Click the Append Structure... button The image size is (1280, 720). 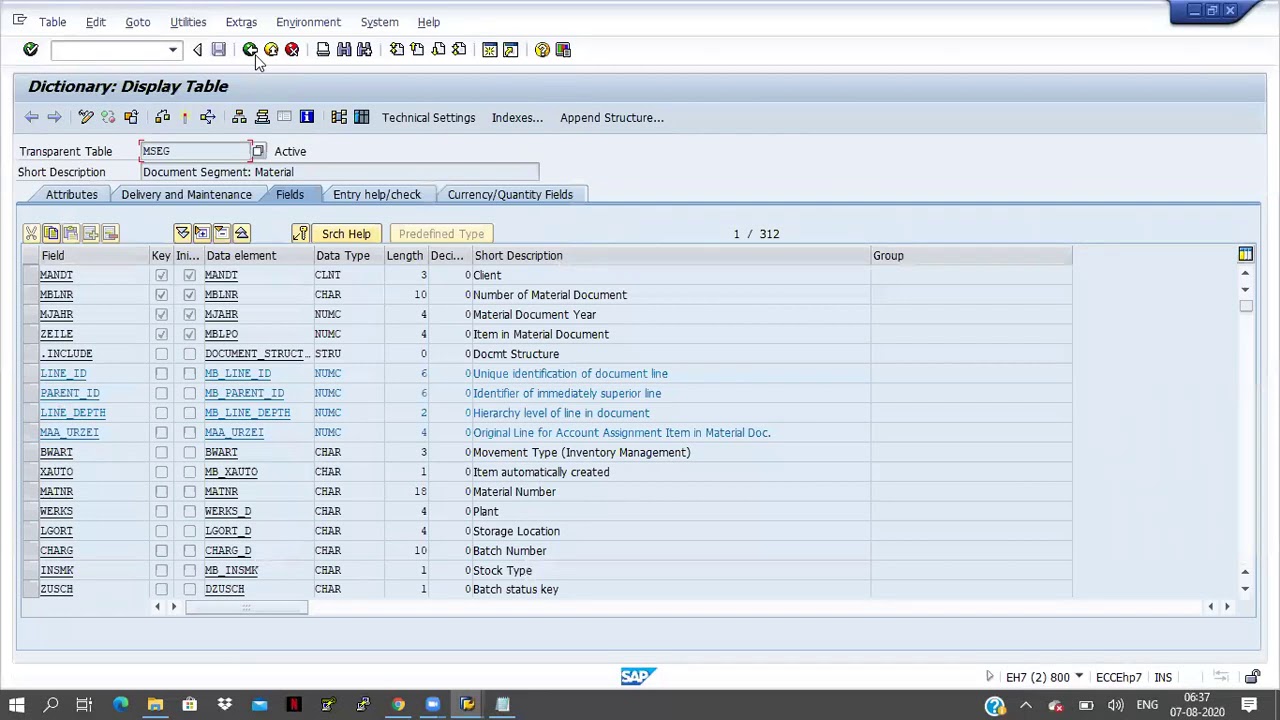coord(612,118)
